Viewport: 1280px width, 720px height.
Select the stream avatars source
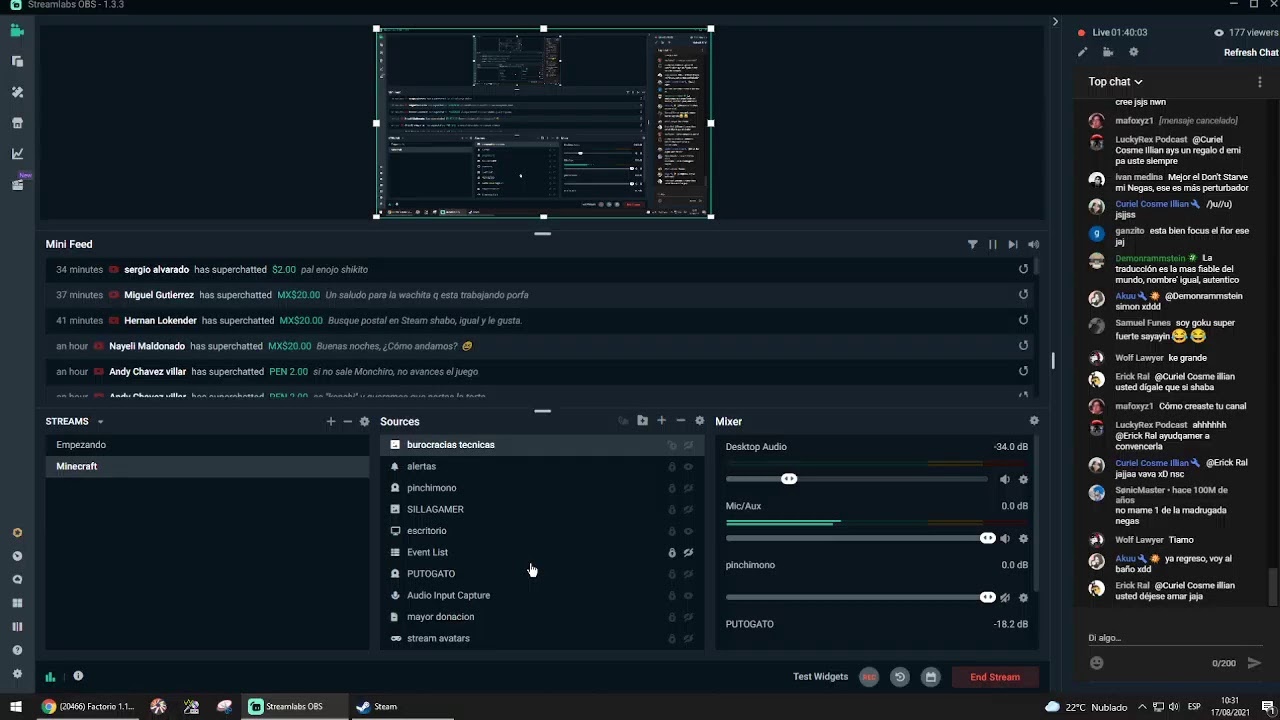coord(542,638)
